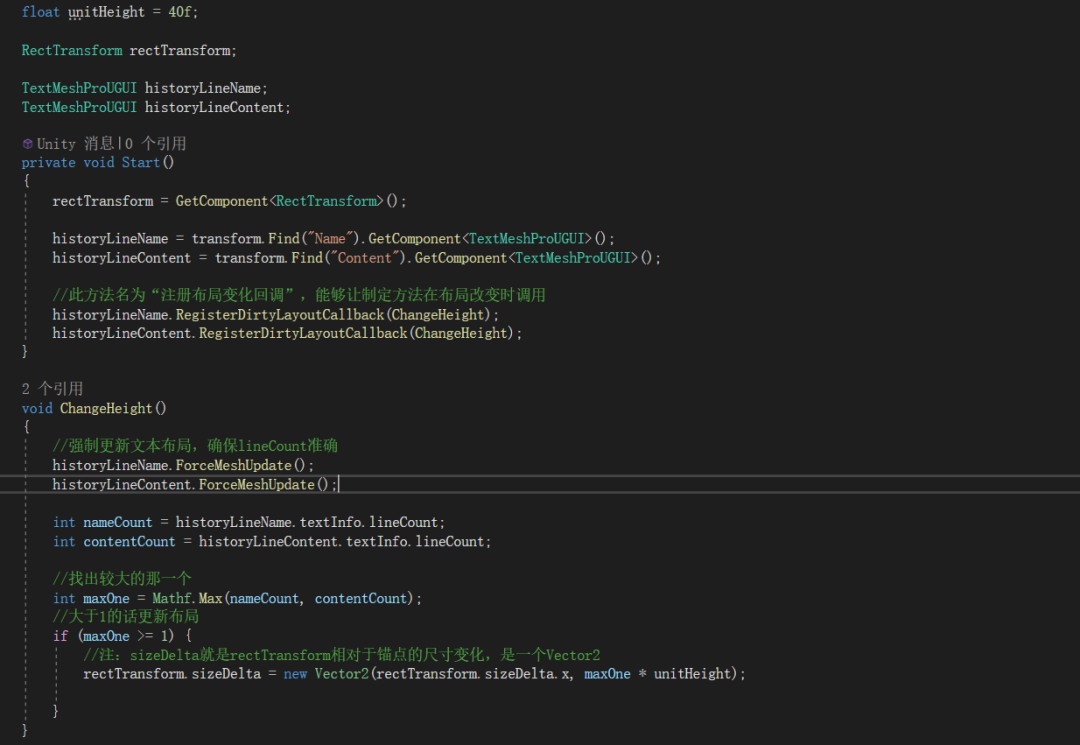Click "maxOne" in the int maxOne declaration
The height and width of the screenshot is (745, 1080).
click(x=106, y=598)
